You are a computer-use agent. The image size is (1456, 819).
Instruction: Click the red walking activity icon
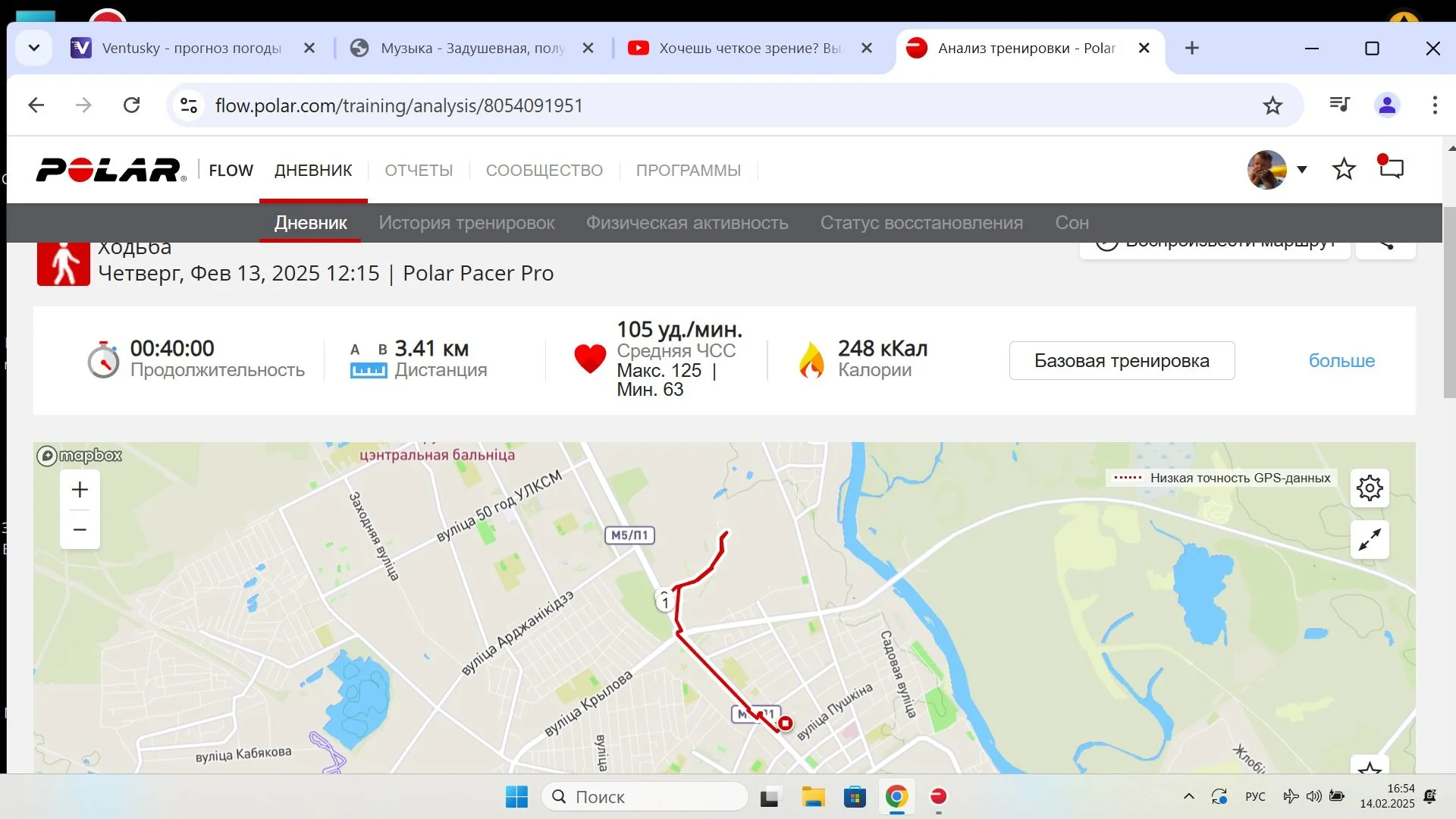pyautogui.click(x=64, y=262)
